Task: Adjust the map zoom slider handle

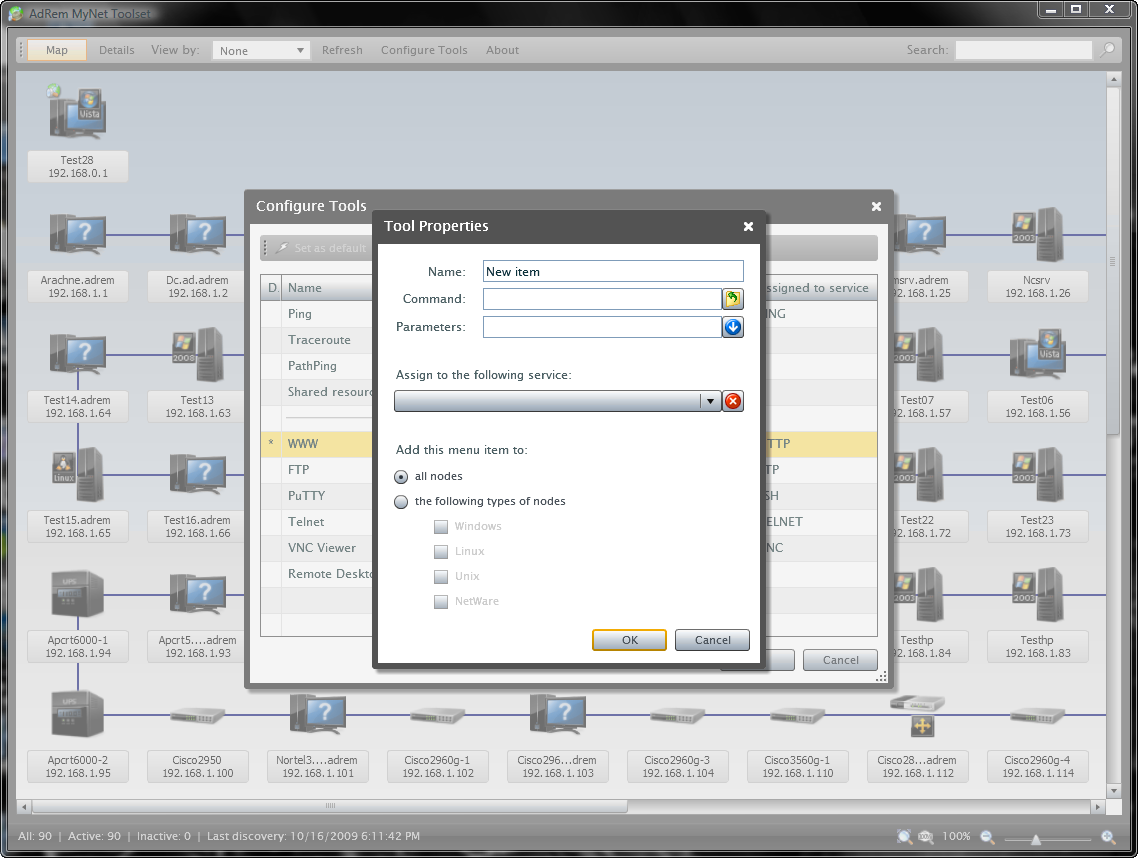Action: (x=1036, y=838)
